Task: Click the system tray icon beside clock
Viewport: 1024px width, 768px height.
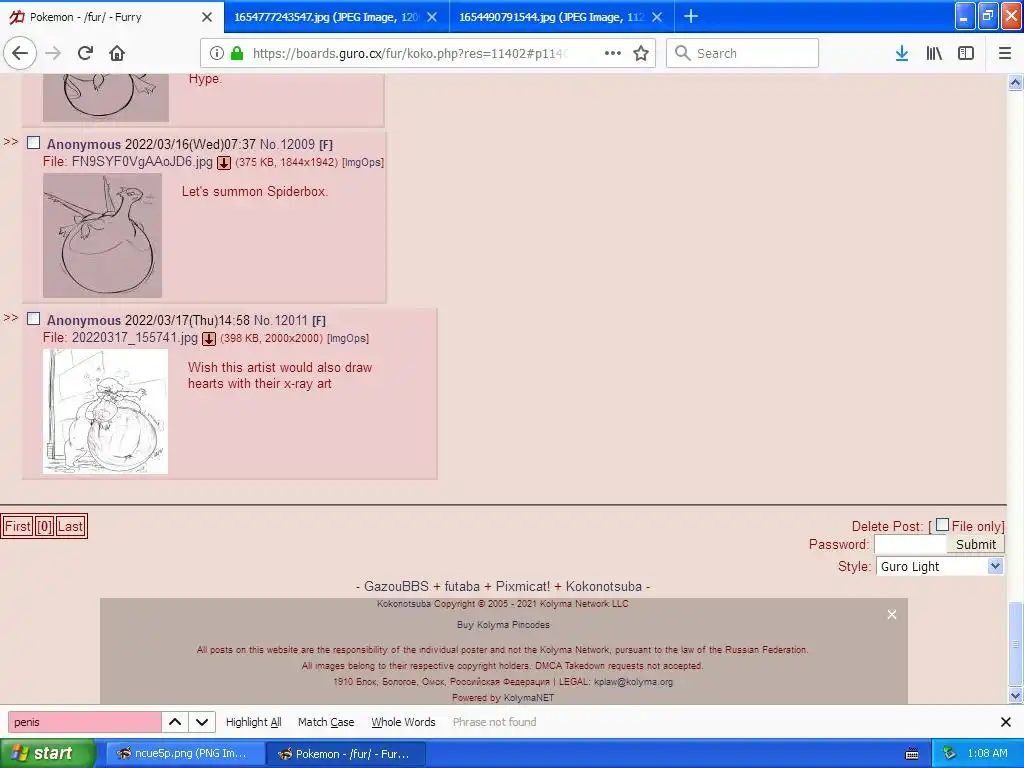Action: (x=950, y=753)
